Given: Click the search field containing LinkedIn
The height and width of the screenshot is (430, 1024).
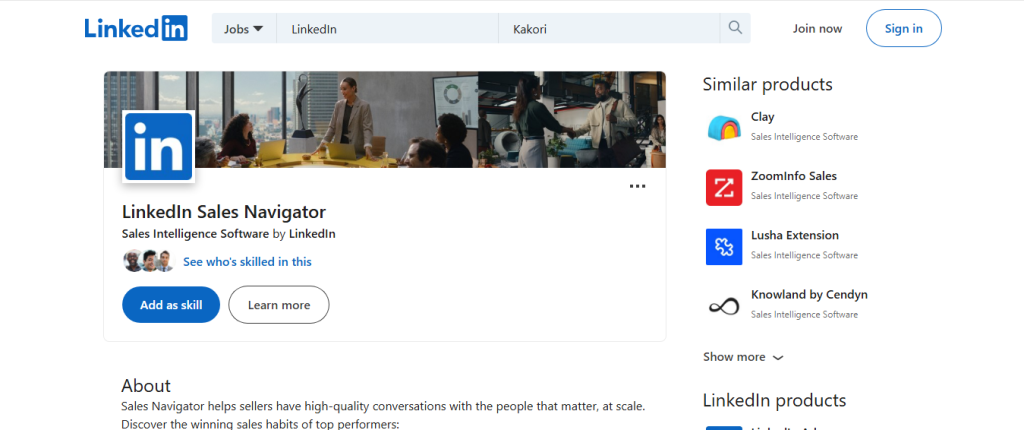Looking at the screenshot, I should tap(387, 29).
